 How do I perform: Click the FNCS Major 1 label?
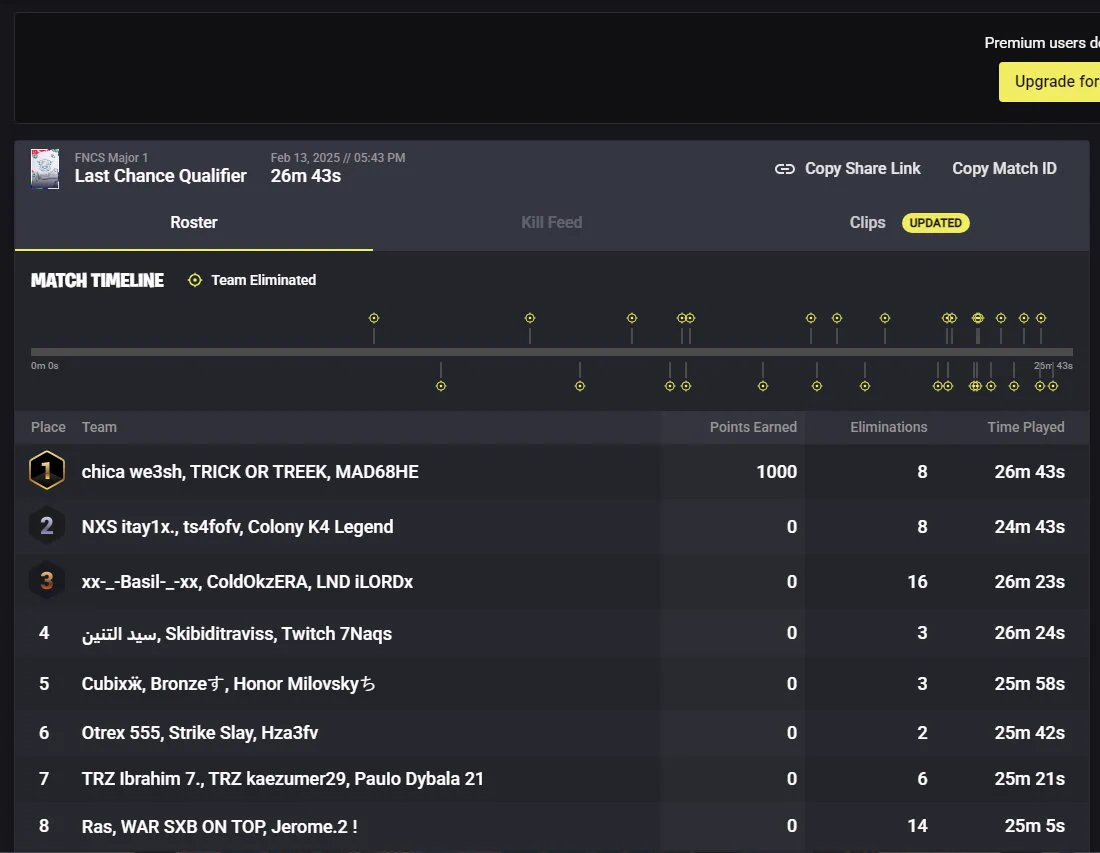coord(112,158)
